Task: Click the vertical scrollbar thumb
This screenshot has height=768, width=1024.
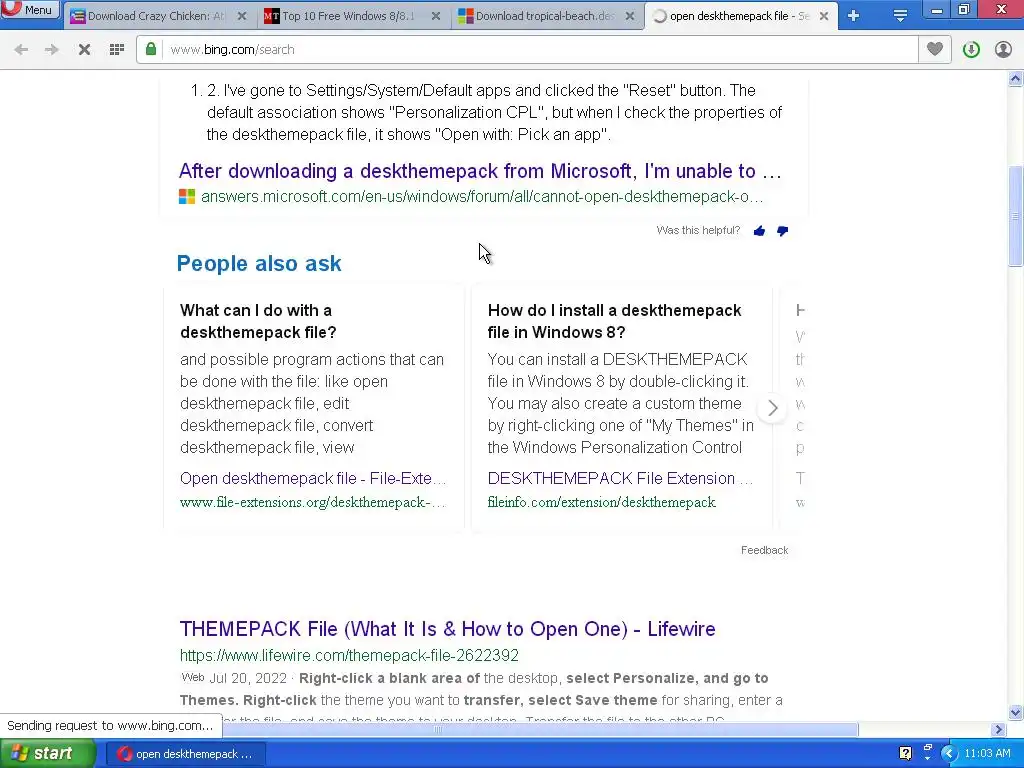Action: [1016, 216]
